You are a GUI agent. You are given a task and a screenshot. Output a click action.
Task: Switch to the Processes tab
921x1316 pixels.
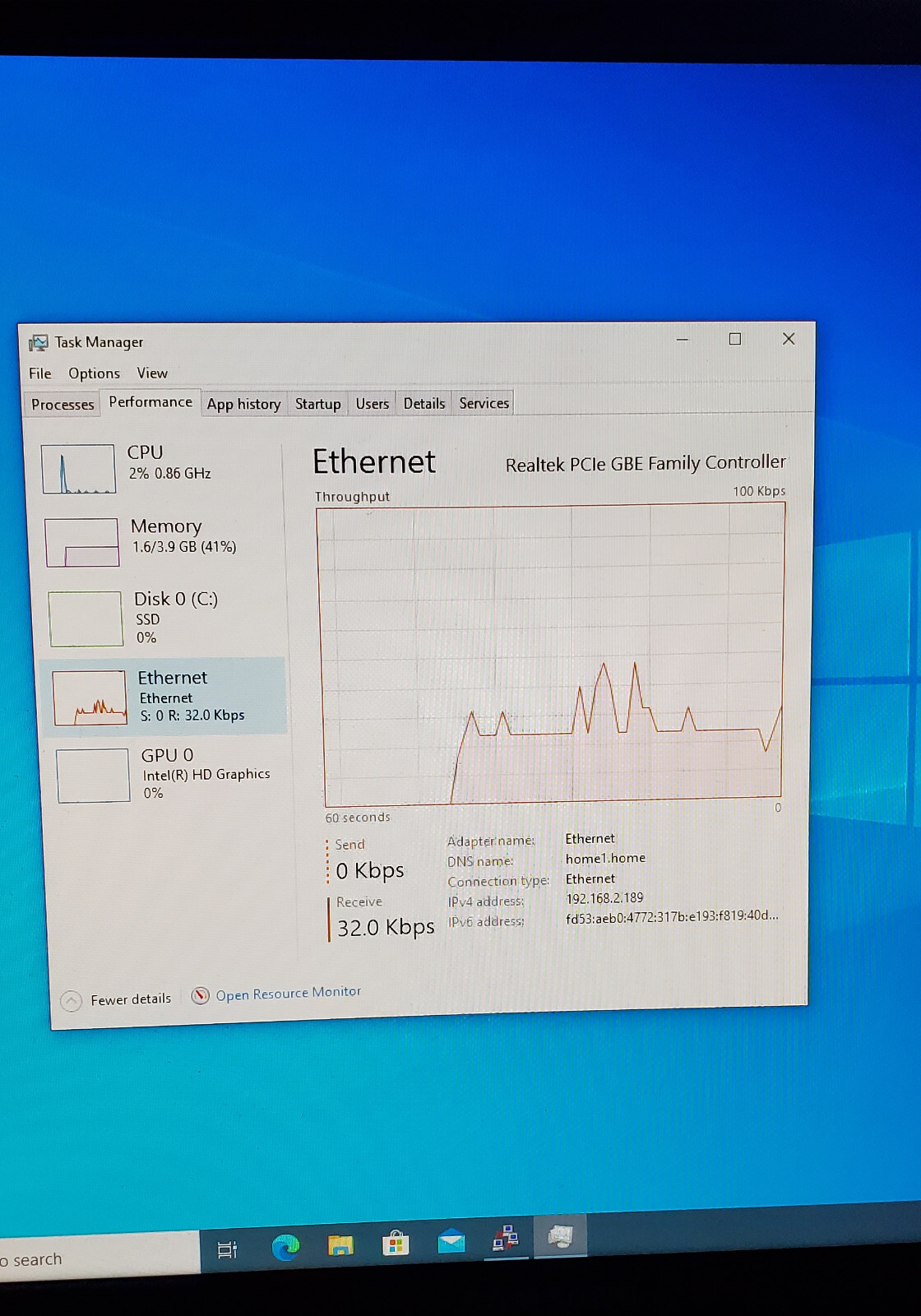point(62,404)
